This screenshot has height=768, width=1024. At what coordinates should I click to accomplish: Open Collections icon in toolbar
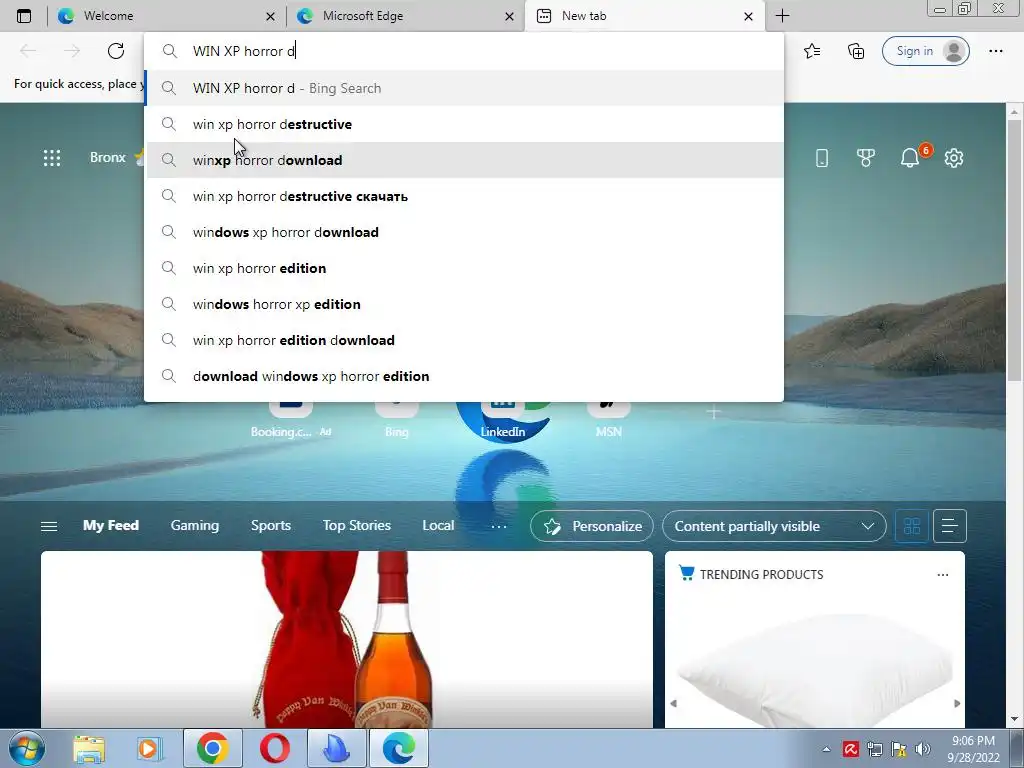pyautogui.click(x=856, y=51)
